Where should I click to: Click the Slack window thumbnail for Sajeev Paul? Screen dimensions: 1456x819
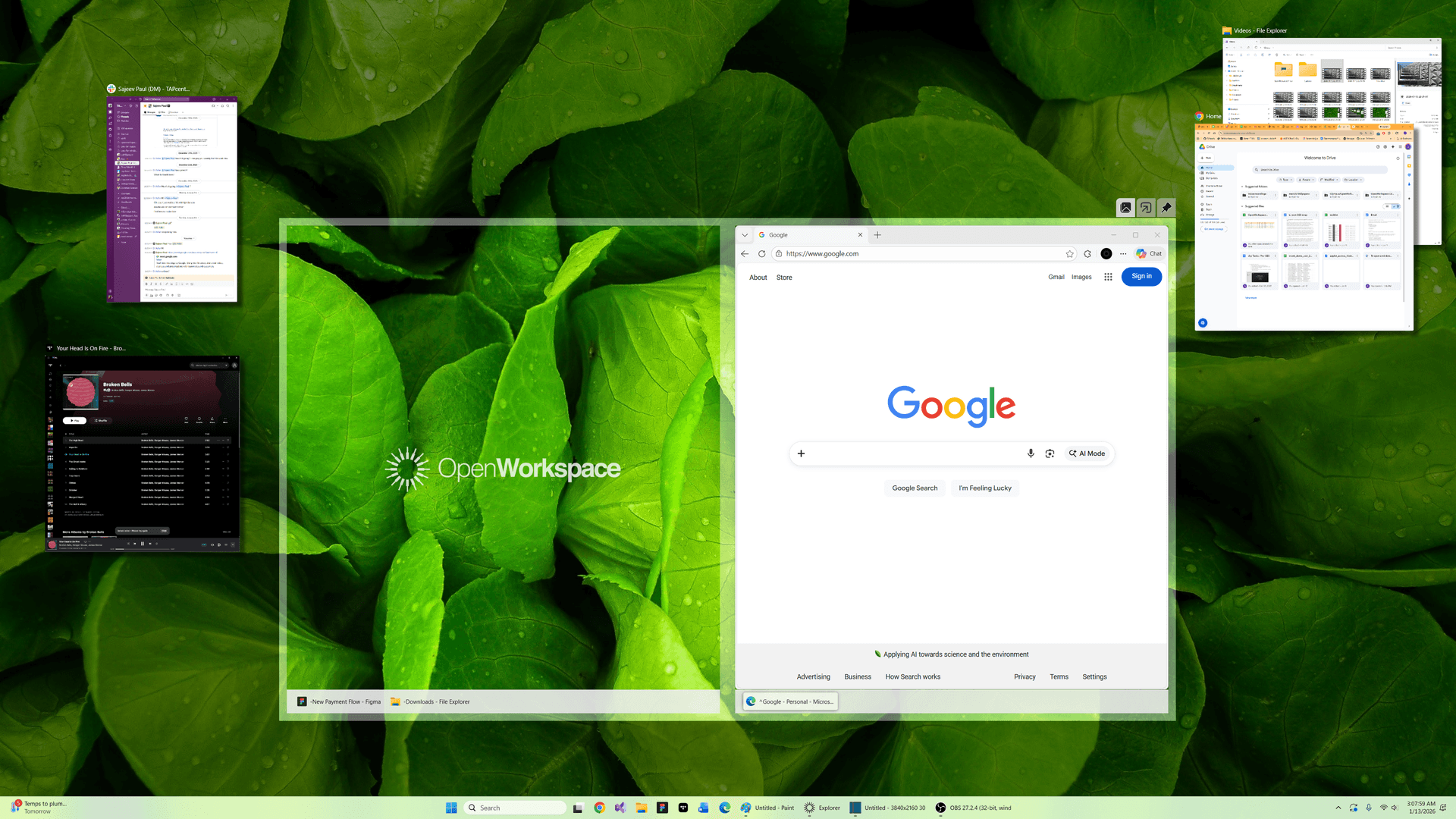pos(172,199)
